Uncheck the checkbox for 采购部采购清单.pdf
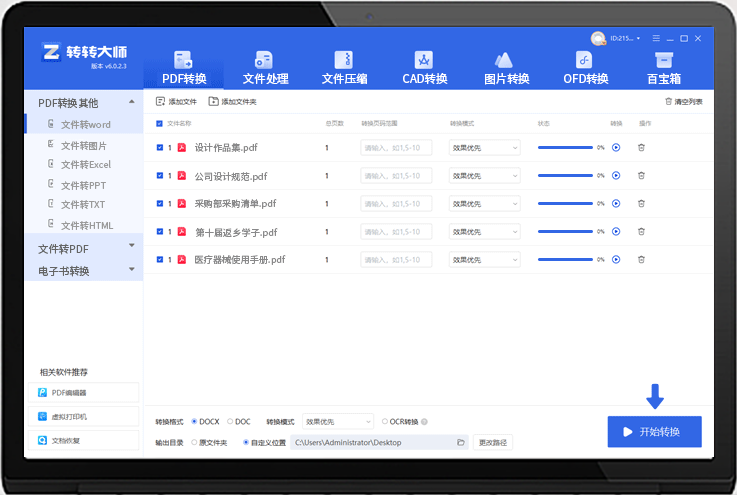 (160, 204)
